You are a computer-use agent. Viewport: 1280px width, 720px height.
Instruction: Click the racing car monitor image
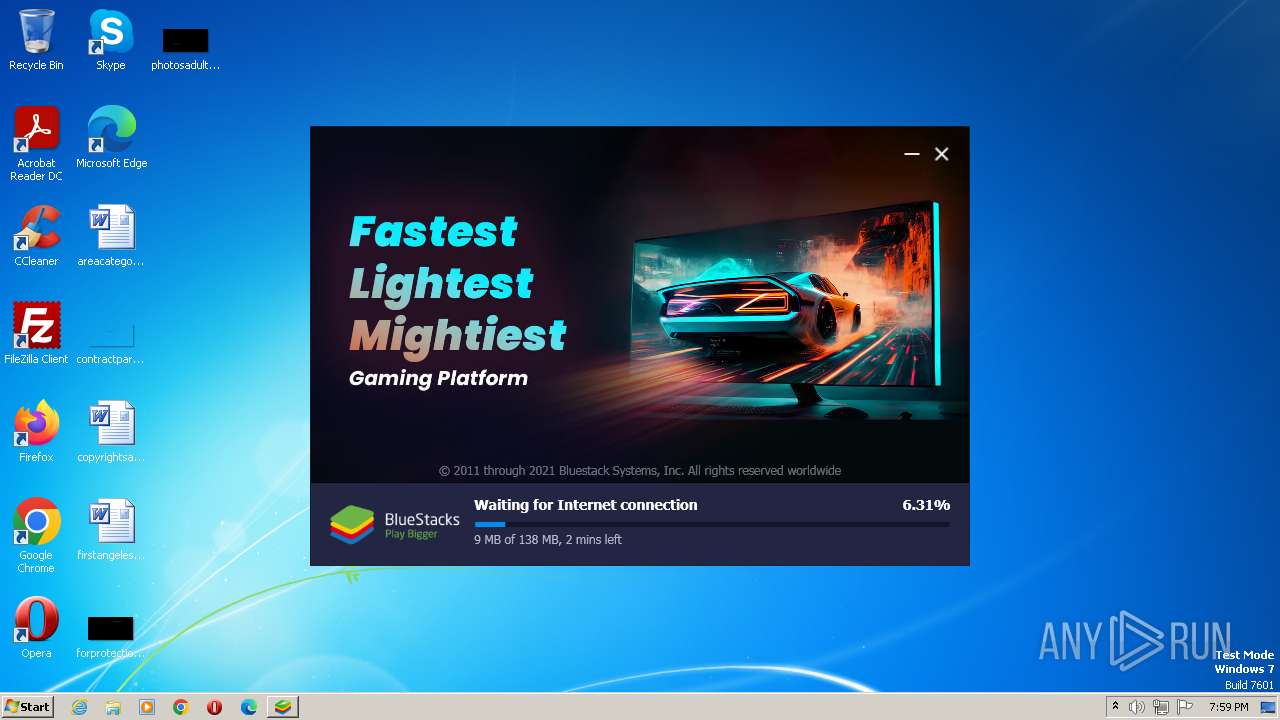pos(786,310)
